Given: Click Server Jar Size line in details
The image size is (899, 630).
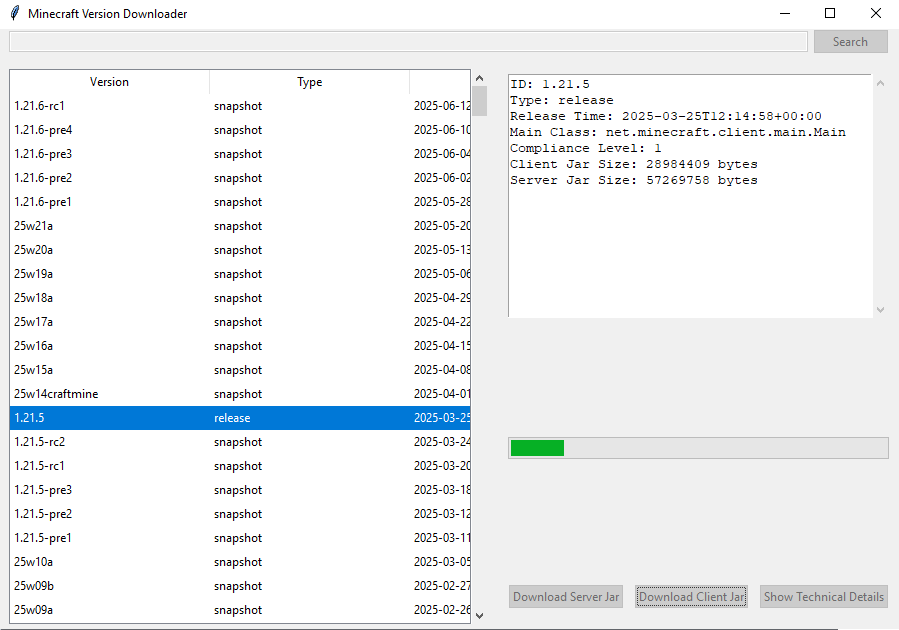Looking at the screenshot, I should point(634,181).
